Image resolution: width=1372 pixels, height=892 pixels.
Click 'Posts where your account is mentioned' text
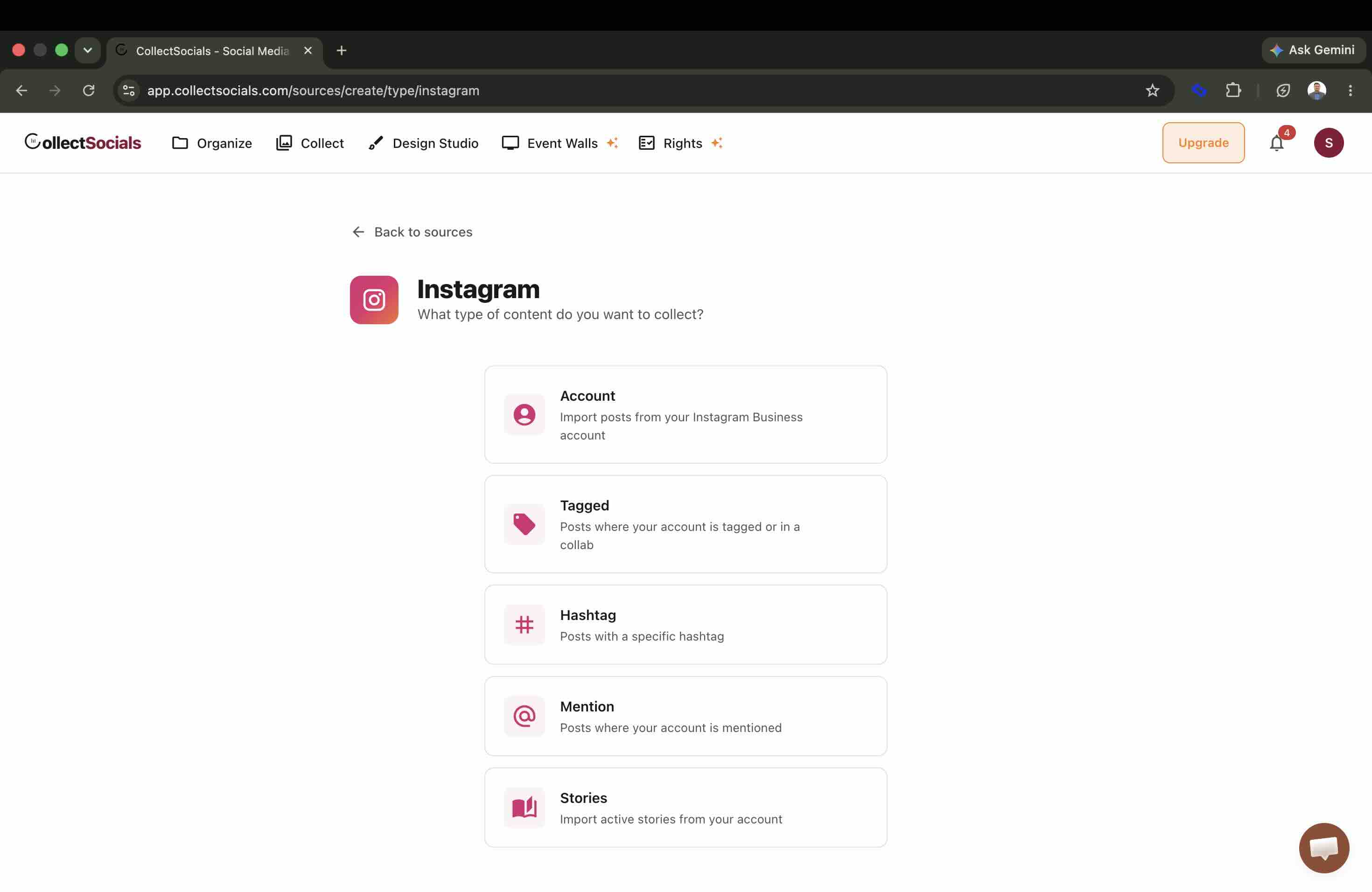[671, 728]
